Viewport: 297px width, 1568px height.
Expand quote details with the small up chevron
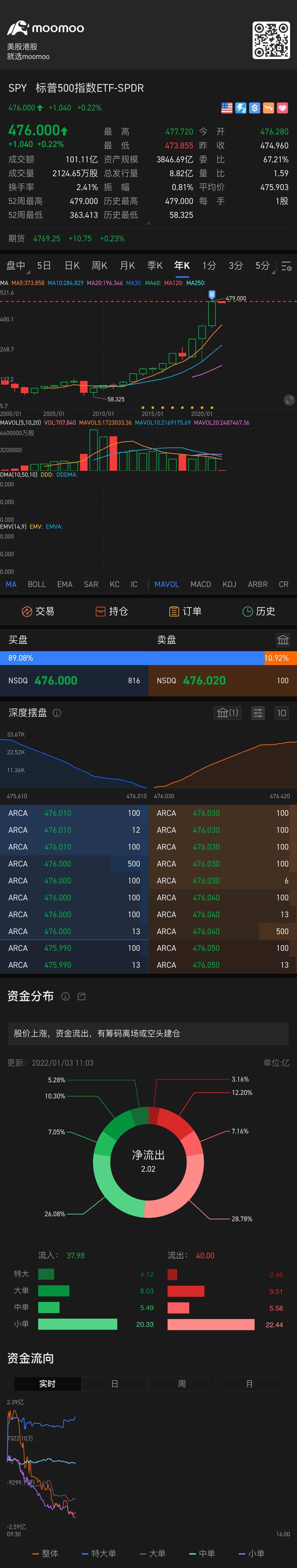[x=148, y=223]
